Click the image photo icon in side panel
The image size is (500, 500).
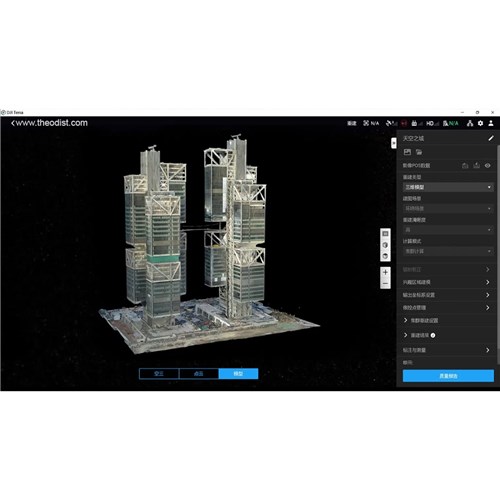(x=407, y=152)
